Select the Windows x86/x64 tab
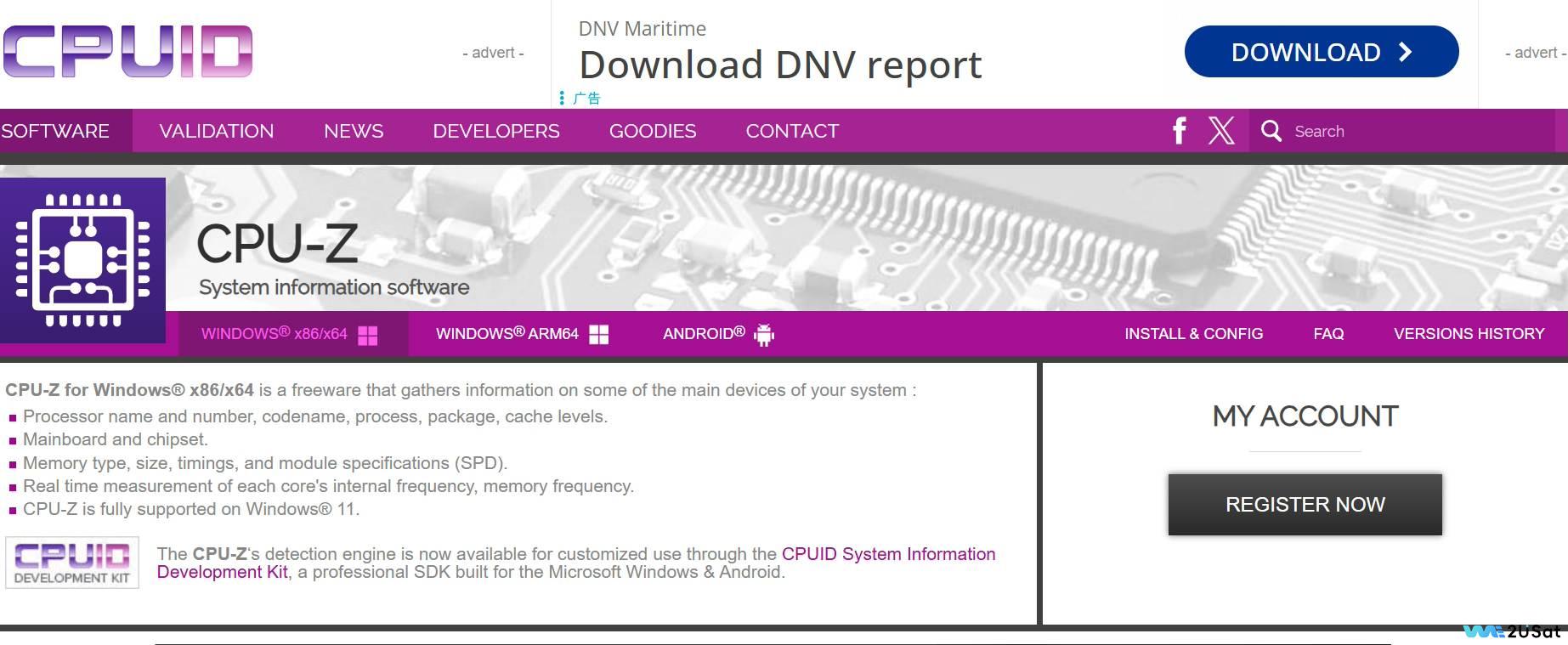The height and width of the screenshot is (645, 1568). tap(289, 334)
